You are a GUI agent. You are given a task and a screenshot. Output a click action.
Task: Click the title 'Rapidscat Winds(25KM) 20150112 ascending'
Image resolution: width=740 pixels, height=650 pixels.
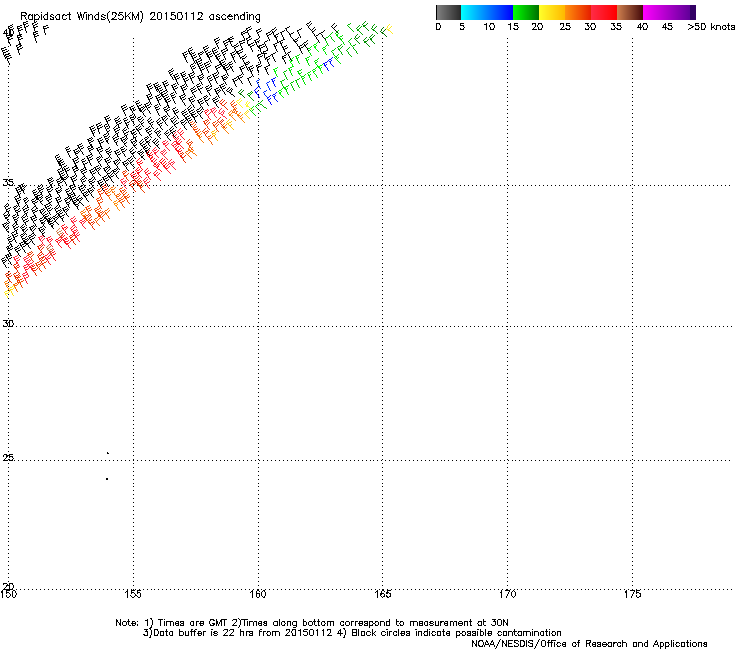[x=140, y=17]
